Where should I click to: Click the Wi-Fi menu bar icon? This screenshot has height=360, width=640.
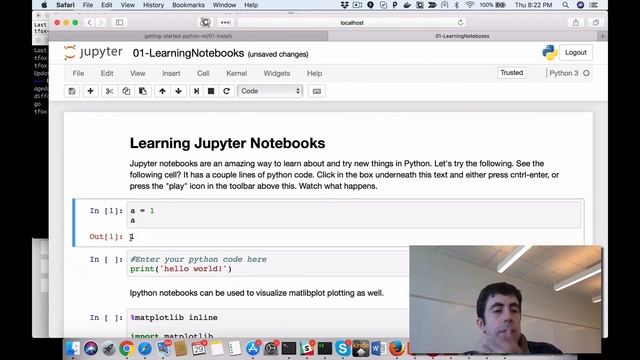coord(470,5)
